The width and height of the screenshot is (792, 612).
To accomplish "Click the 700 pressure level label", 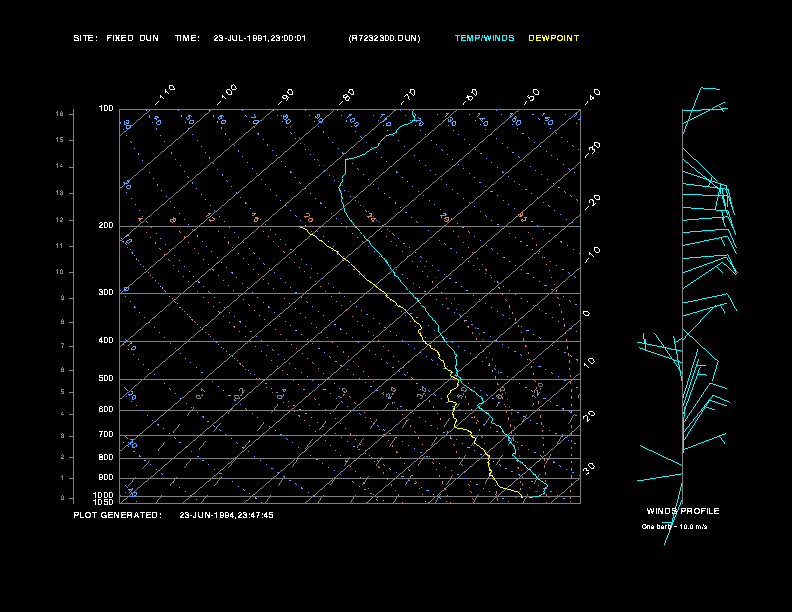I will [x=106, y=434].
